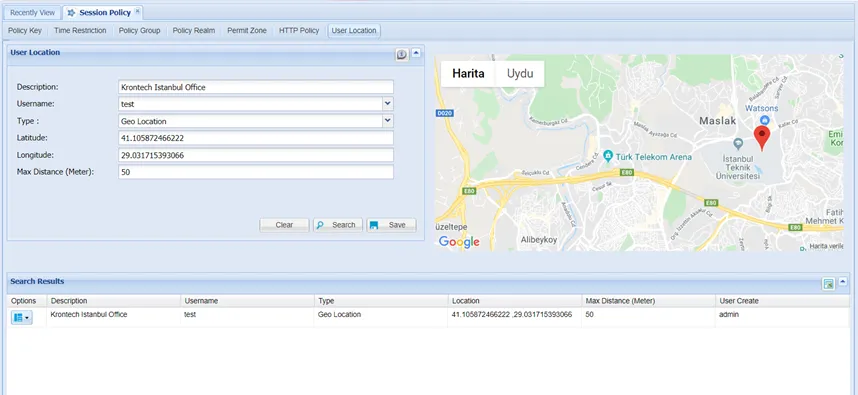858x395 pixels.
Task: Click the Alibeyköy label on the map
Action: click(539, 240)
